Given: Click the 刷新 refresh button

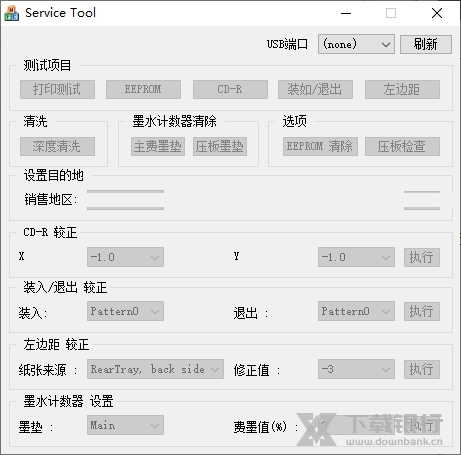Looking at the screenshot, I should pyautogui.click(x=426, y=44).
